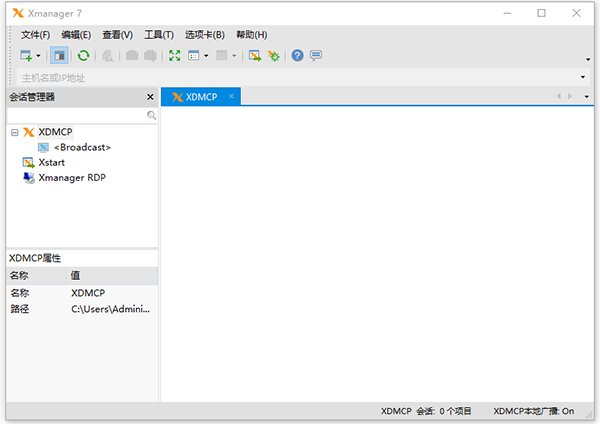The image size is (600, 424).
Task: Minimize the Xmanager window
Action: click(507, 13)
